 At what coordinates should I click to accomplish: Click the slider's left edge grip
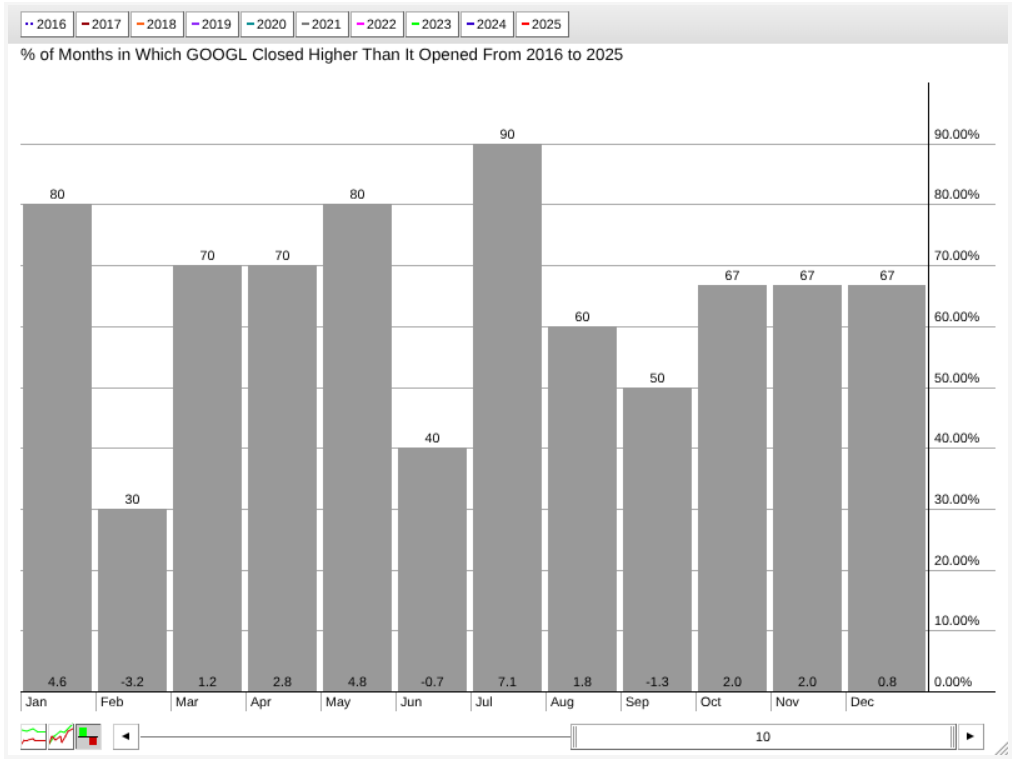[x=575, y=738]
